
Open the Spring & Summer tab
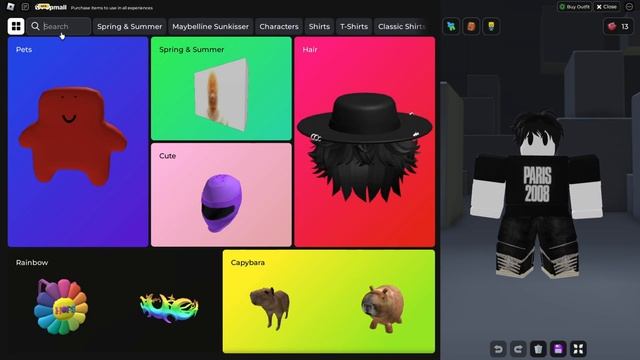[x=129, y=27]
